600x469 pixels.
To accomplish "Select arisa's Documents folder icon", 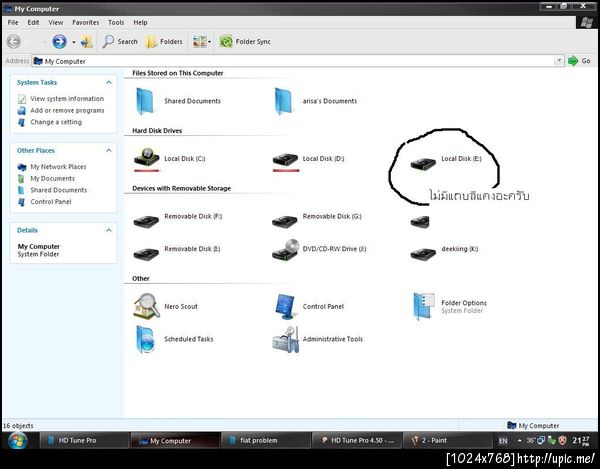I will point(284,101).
